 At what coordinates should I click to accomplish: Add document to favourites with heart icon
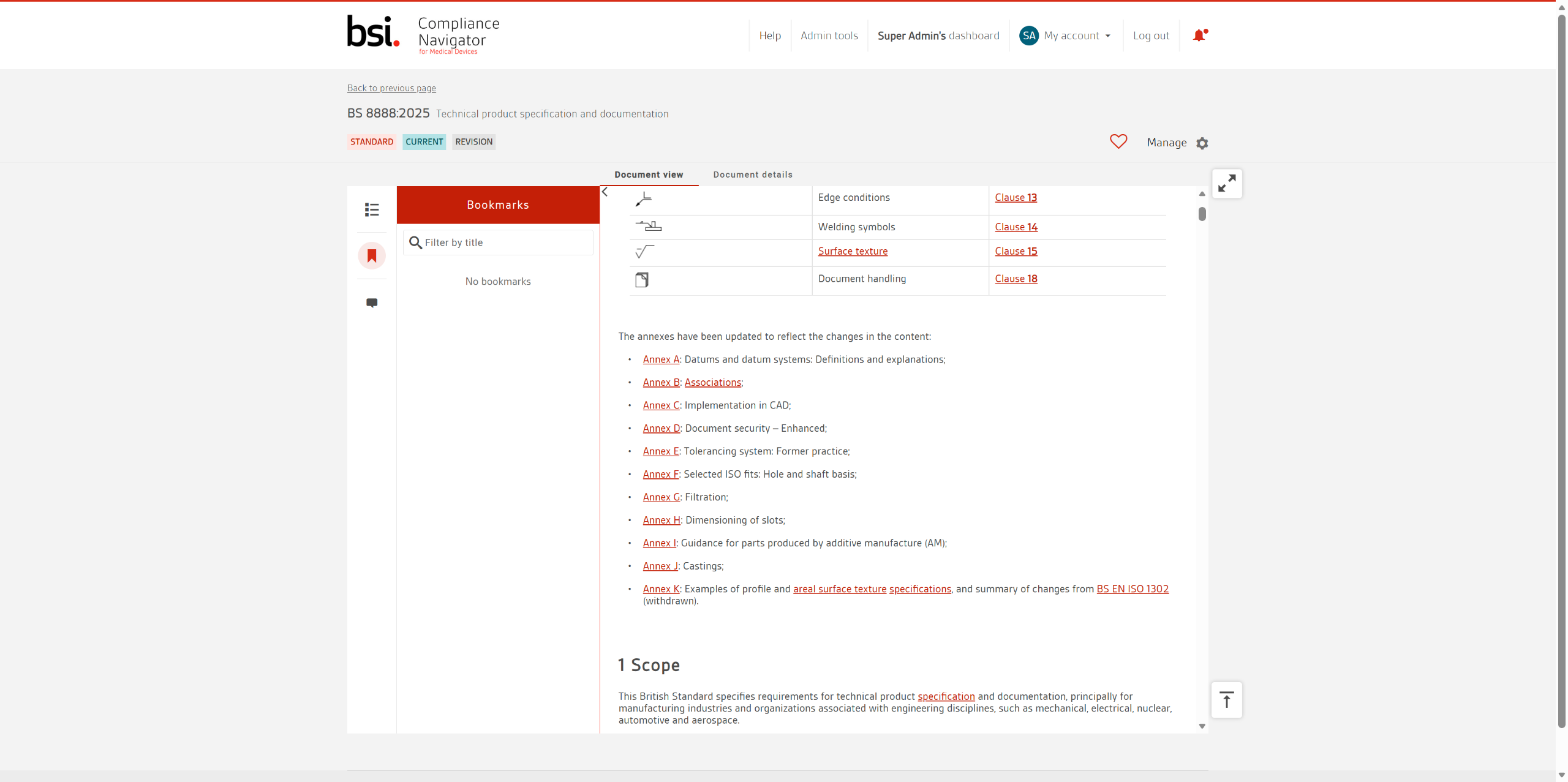click(x=1118, y=142)
